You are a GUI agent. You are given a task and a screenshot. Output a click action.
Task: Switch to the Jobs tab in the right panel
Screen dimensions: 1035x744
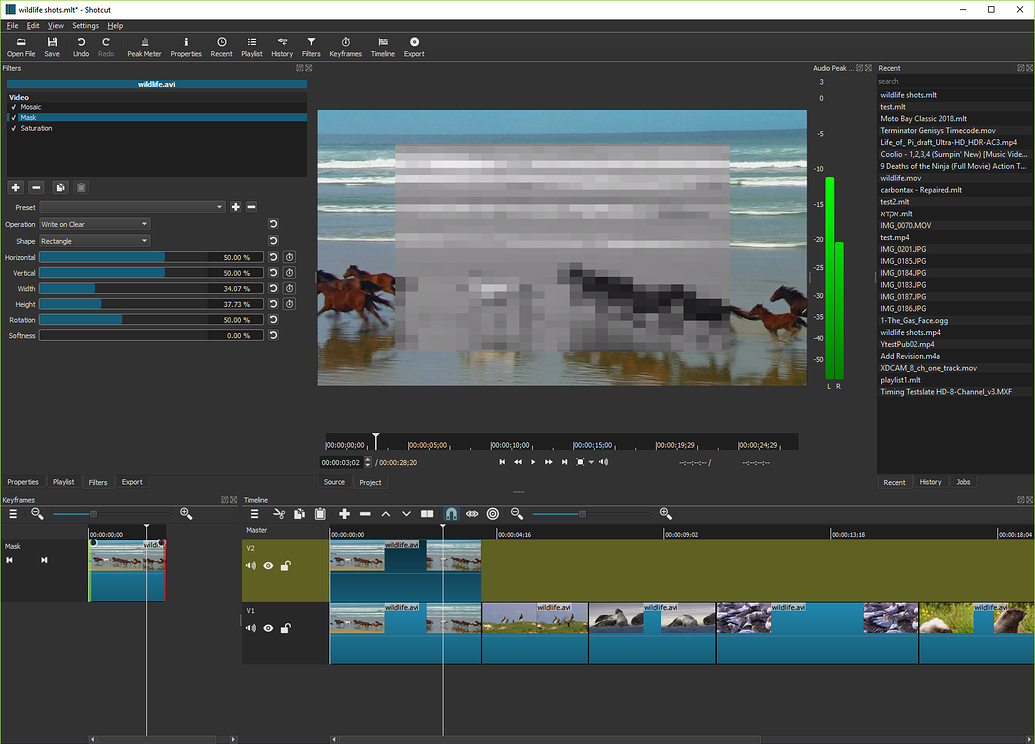[x=963, y=482]
